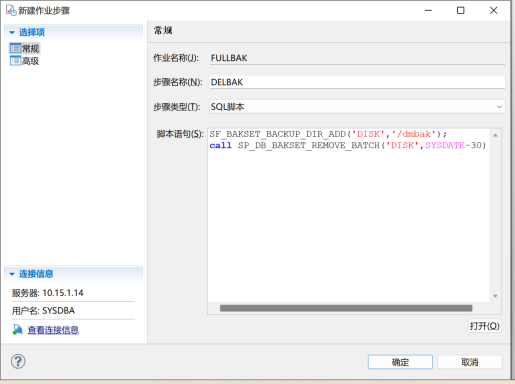Minimize the 新建作业步骤 window
This screenshot has width=515, height=384.
(x=428, y=11)
